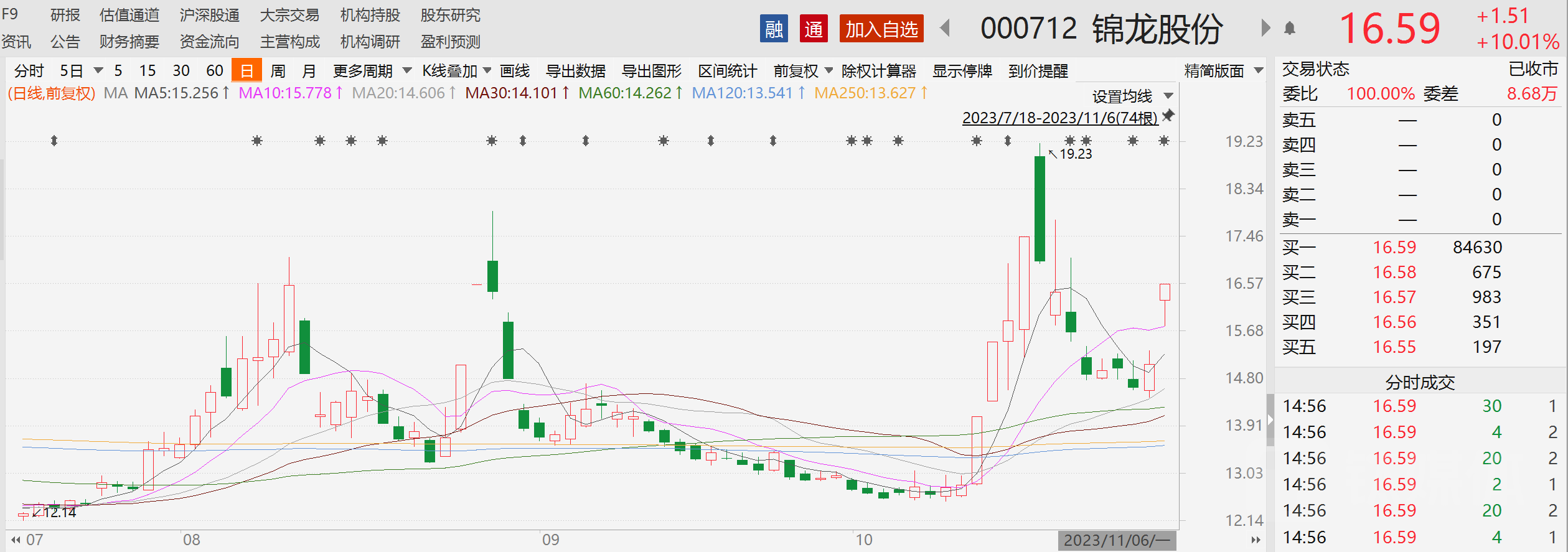Open the 财务摘要 menu item
Image resolution: width=1568 pixels, height=552 pixels.
[x=129, y=42]
